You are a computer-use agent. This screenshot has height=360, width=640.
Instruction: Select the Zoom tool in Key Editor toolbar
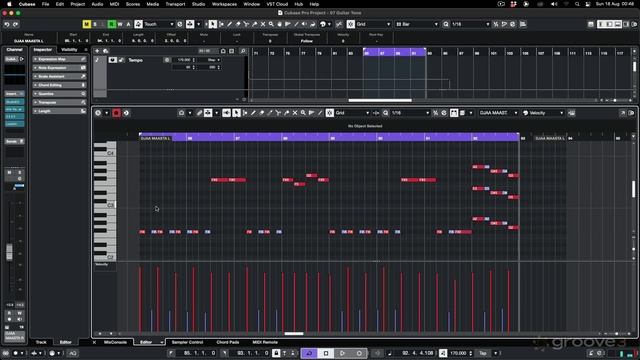tap(303, 113)
